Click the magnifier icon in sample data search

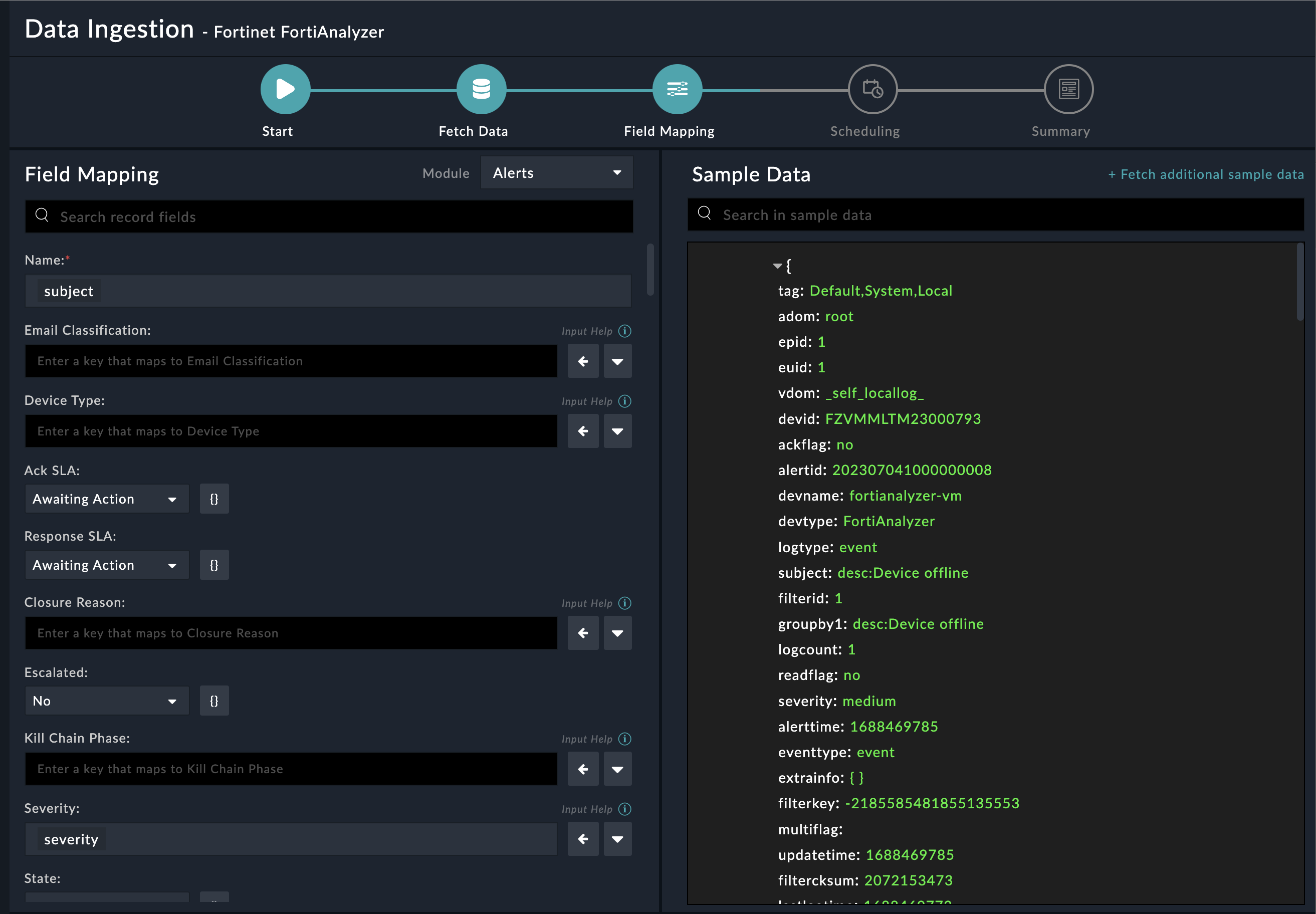[705, 213]
